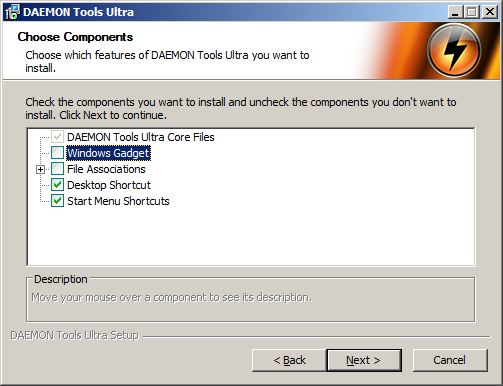
Task: Continue setup with the Next button
Action: 364,360
